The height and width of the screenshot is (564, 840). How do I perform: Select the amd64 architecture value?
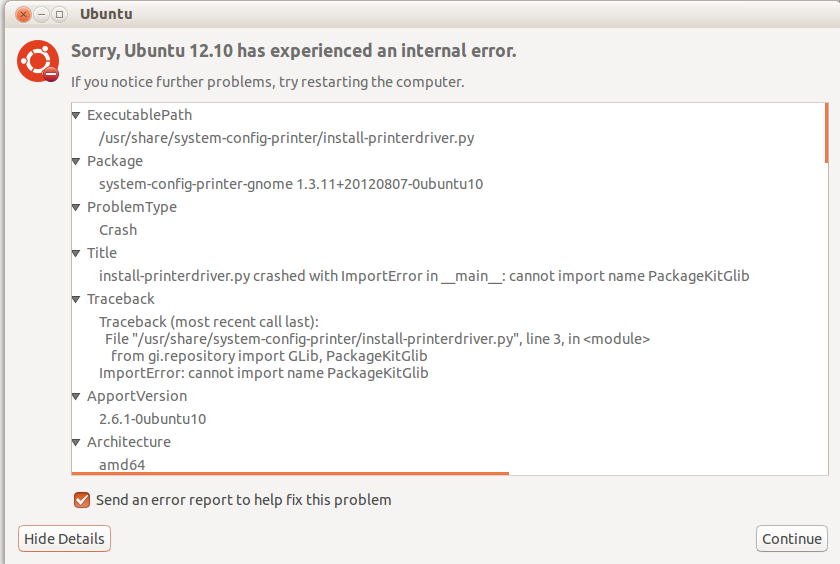pos(122,464)
